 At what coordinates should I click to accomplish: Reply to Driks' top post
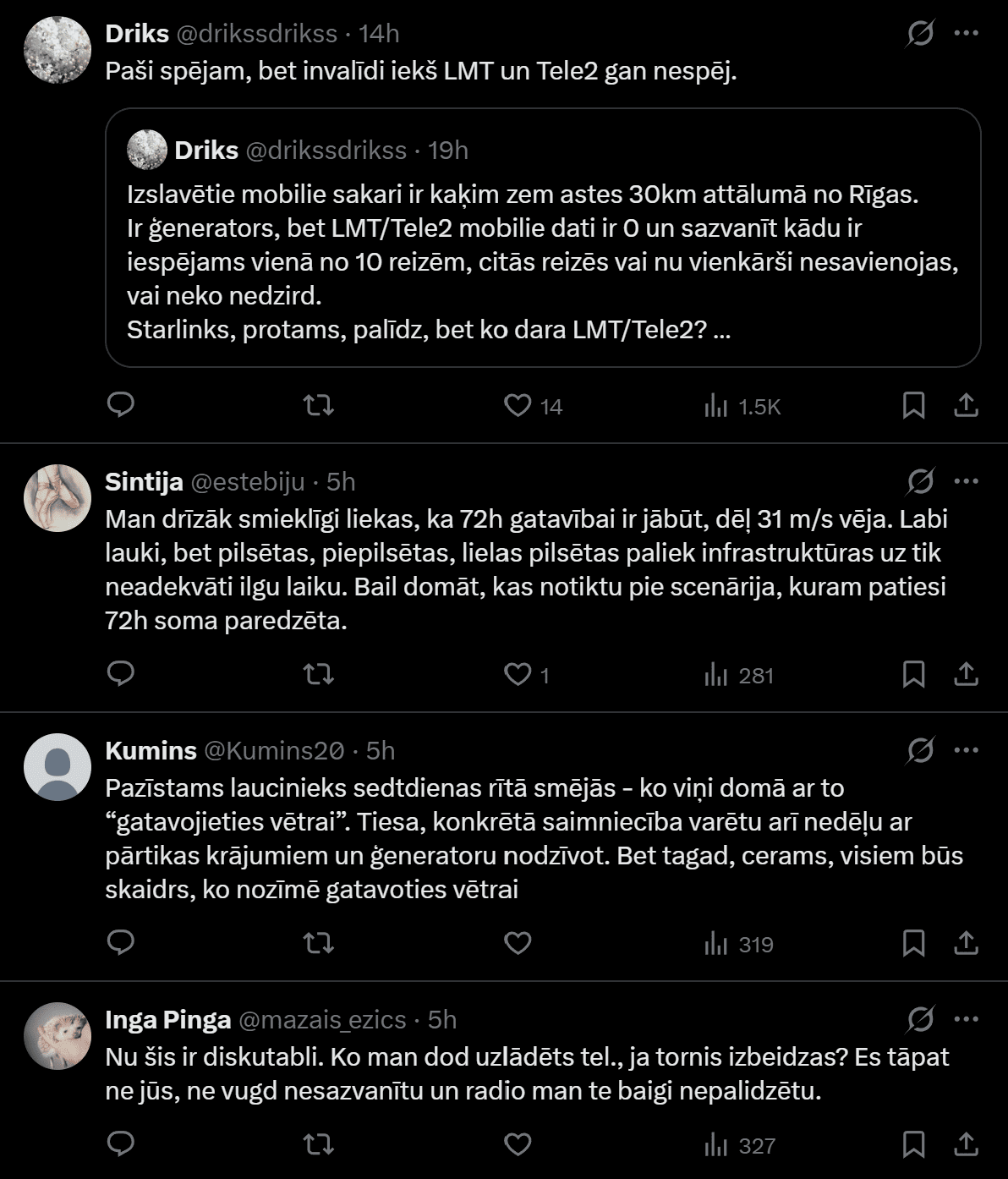pyautogui.click(x=121, y=406)
